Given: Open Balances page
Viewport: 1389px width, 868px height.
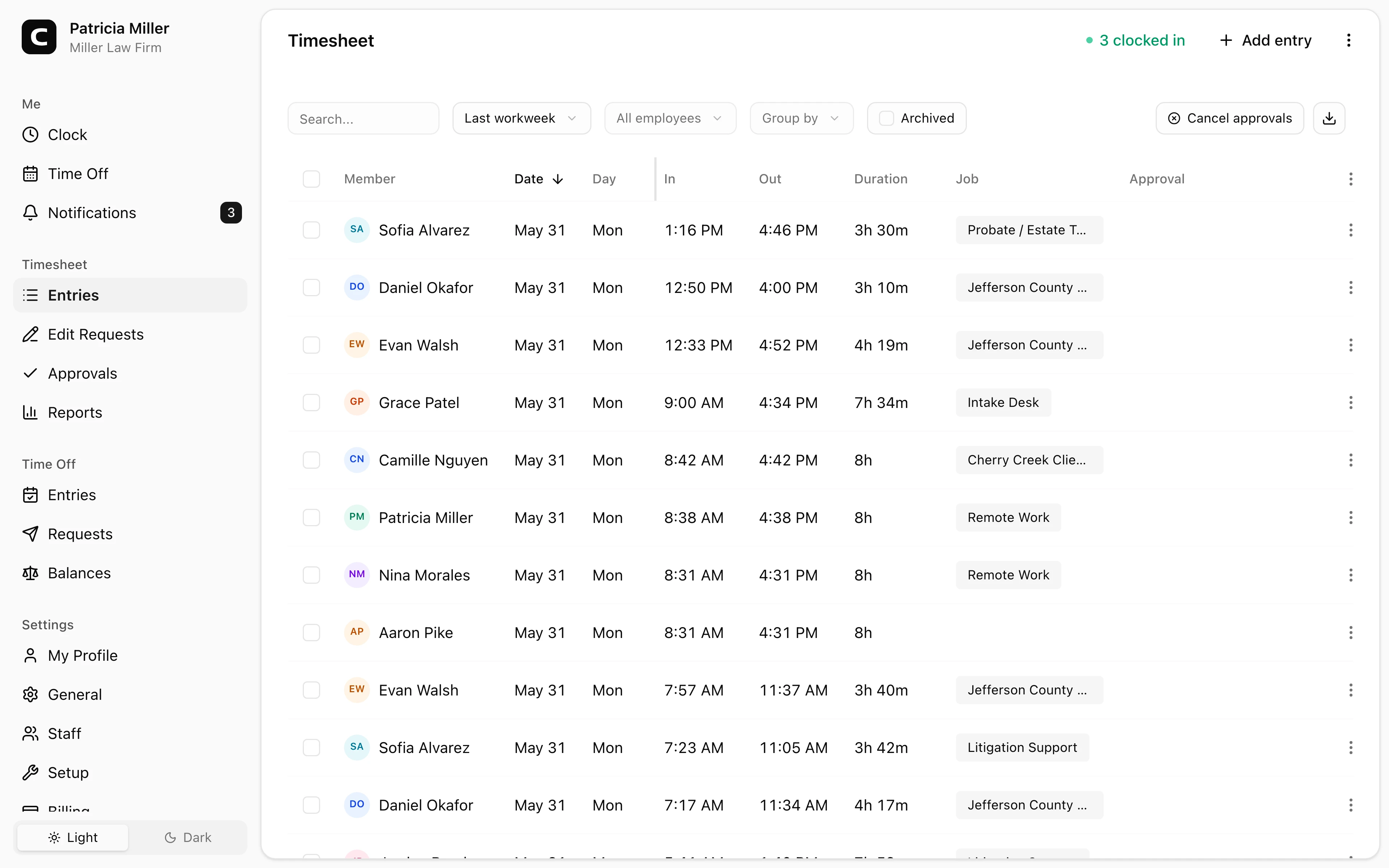Looking at the screenshot, I should click(x=130, y=574).
